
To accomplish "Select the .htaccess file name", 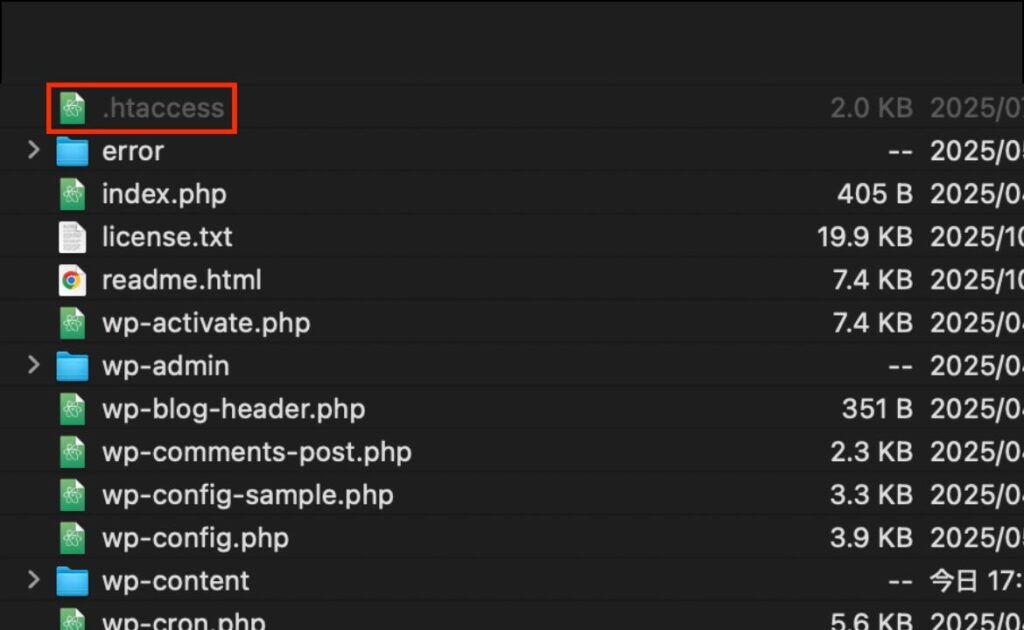I will 163,108.
